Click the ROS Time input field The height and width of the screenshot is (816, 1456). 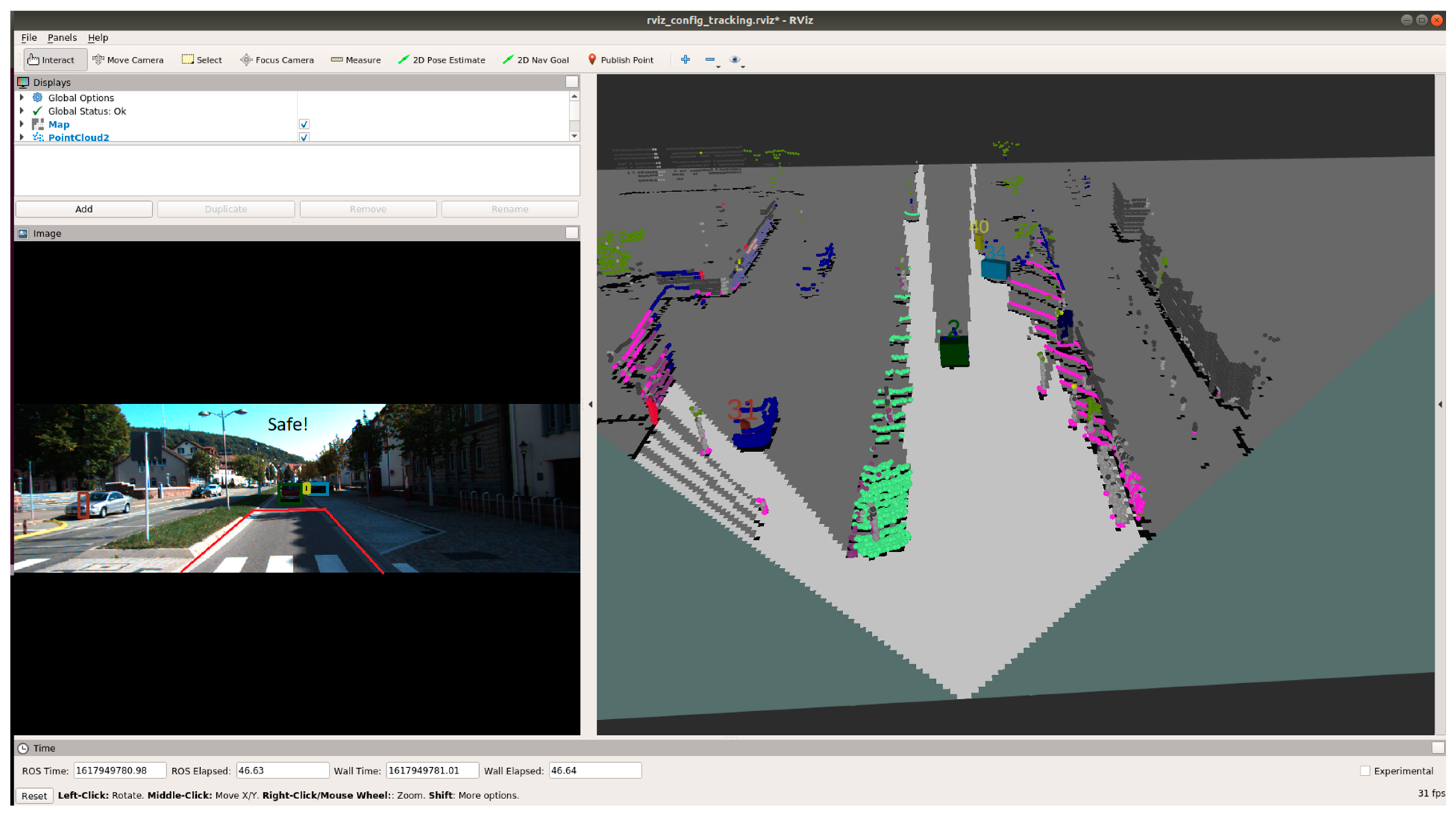[119, 770]
